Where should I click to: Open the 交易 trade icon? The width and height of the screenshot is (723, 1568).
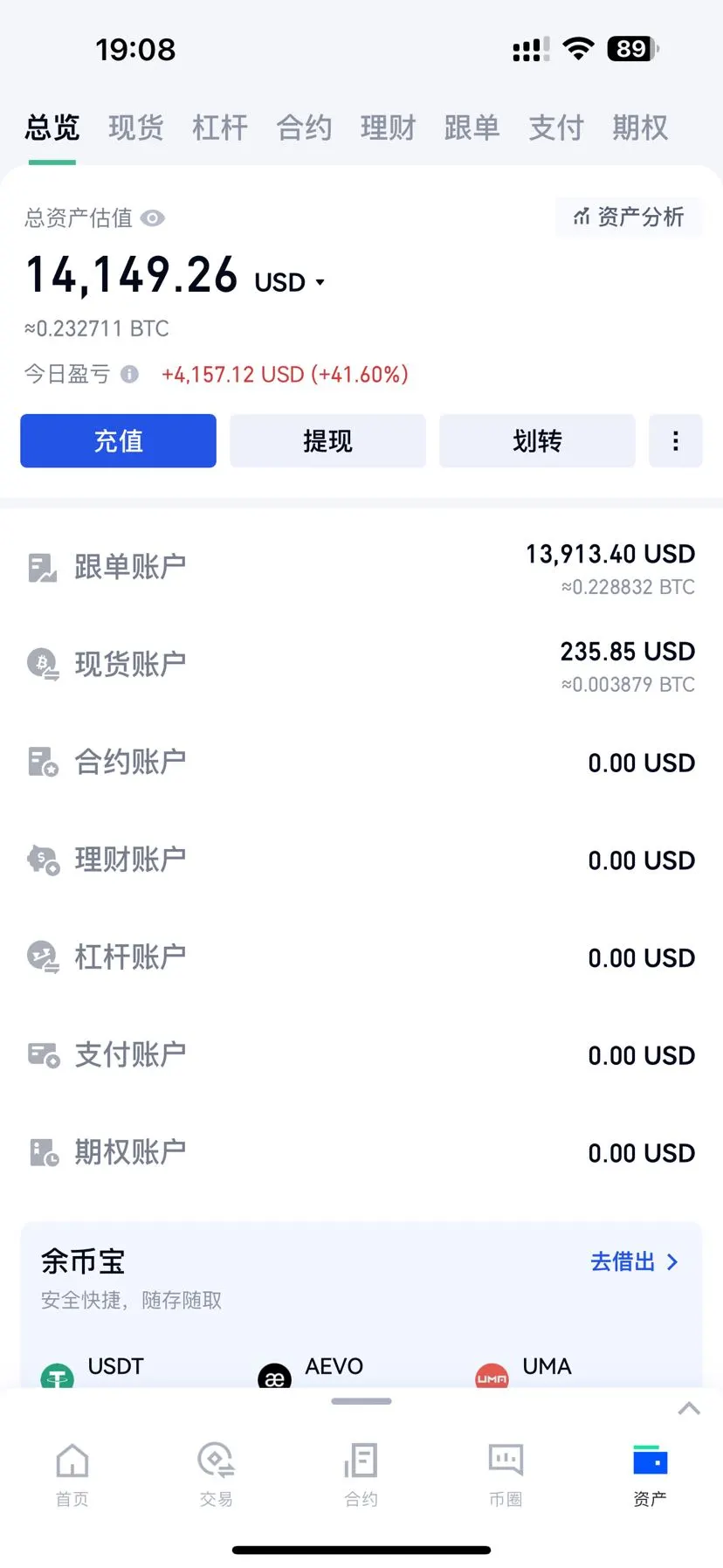click(216, 1460)
